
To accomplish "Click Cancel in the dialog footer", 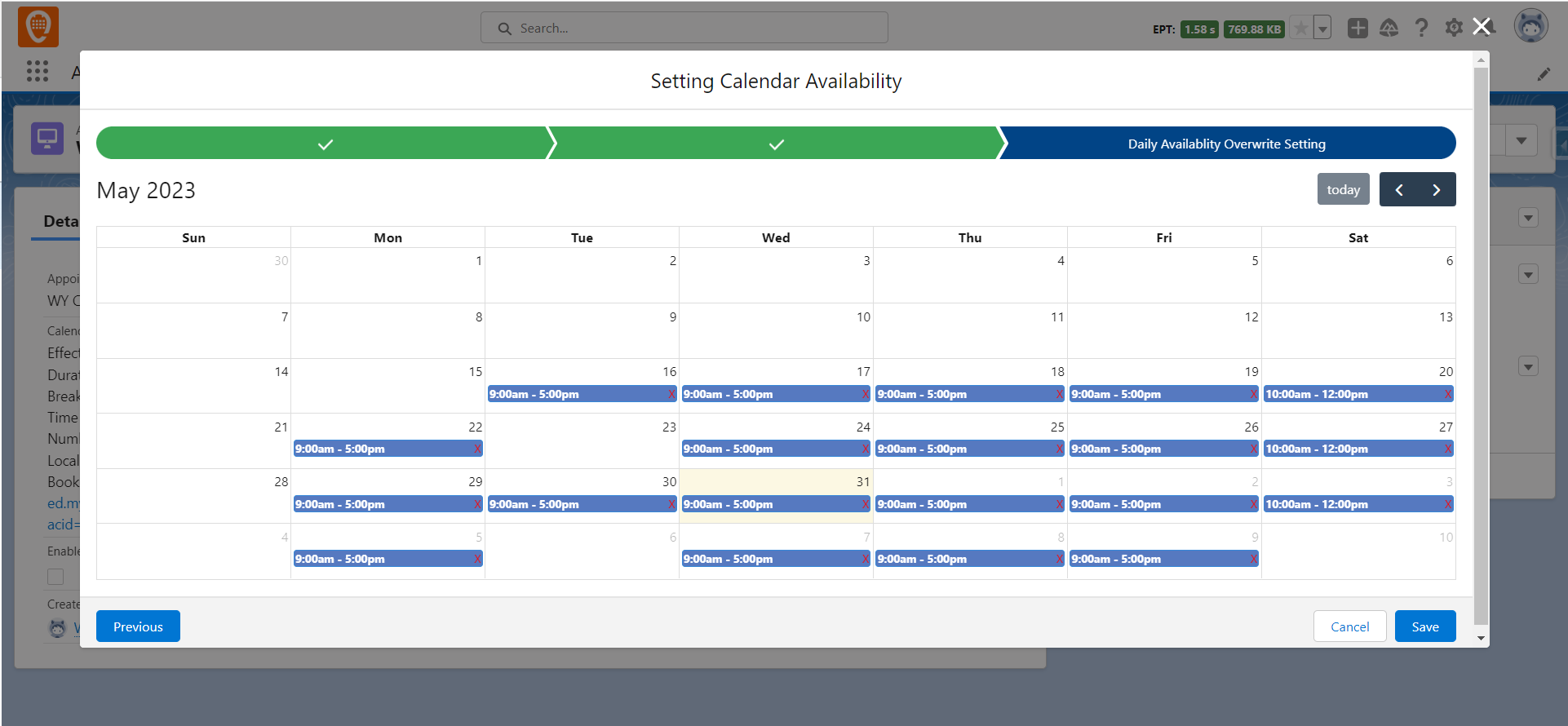I will pyautogui.click(x=1349, y=626).
